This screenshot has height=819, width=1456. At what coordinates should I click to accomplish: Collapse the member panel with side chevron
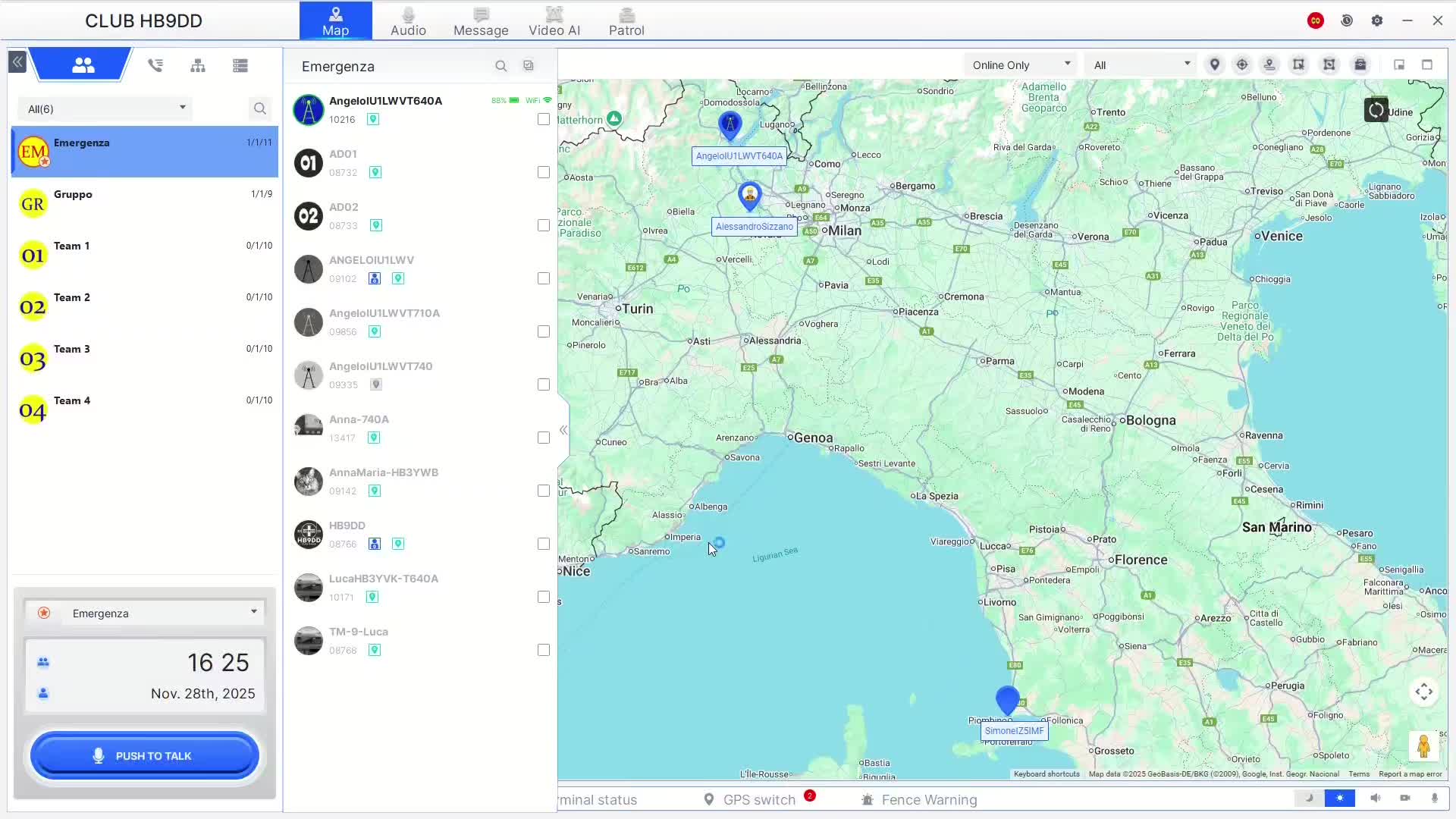point(563,430)
